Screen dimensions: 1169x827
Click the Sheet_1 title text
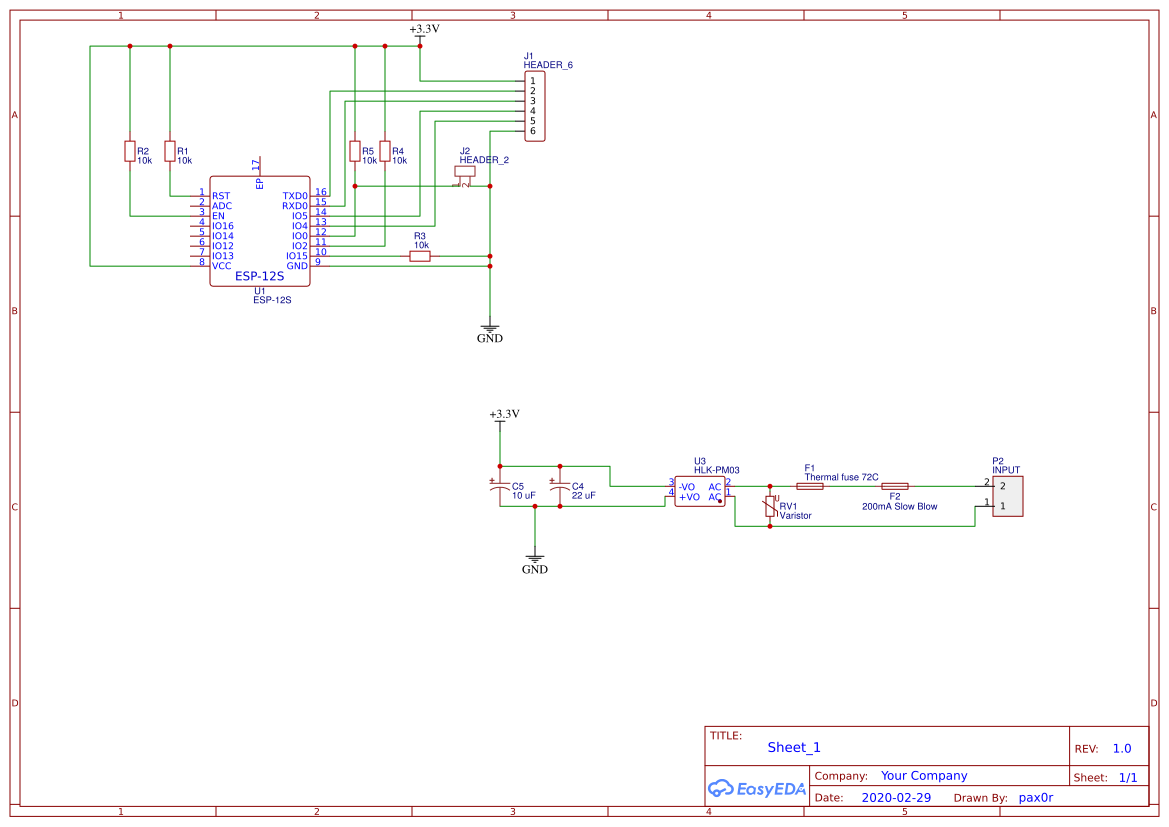794,747
